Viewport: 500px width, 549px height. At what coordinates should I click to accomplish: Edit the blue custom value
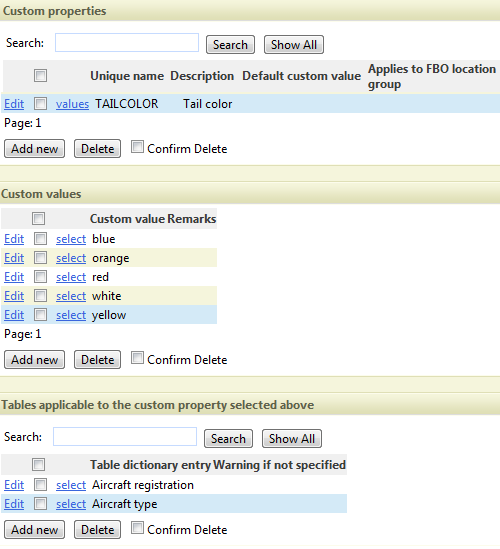(x=14, y=239)
